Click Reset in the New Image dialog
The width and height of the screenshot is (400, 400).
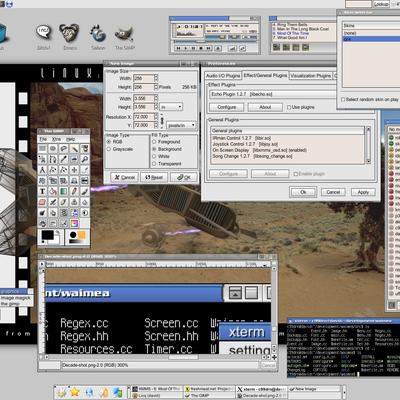click(x=154, y=177)
